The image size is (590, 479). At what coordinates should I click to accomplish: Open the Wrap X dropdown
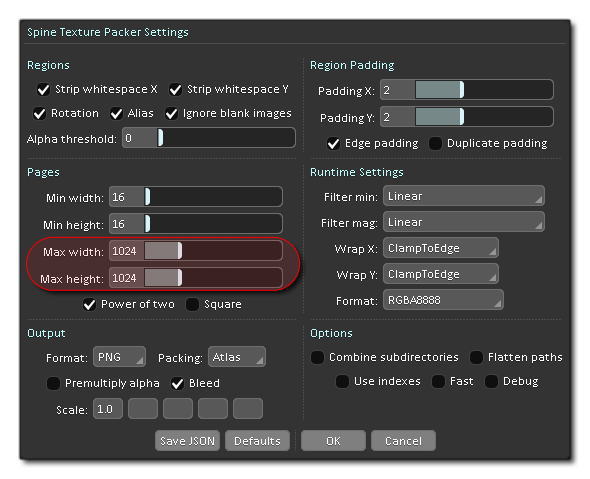(441, 248)
